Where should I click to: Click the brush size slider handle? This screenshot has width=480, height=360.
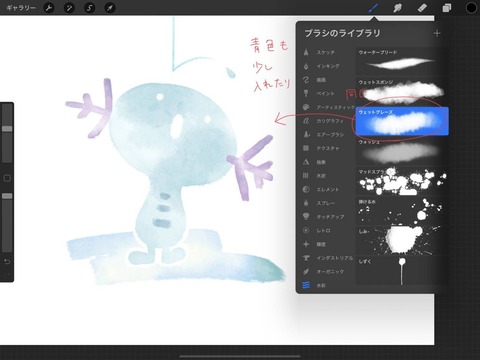(x=7, y=129)
